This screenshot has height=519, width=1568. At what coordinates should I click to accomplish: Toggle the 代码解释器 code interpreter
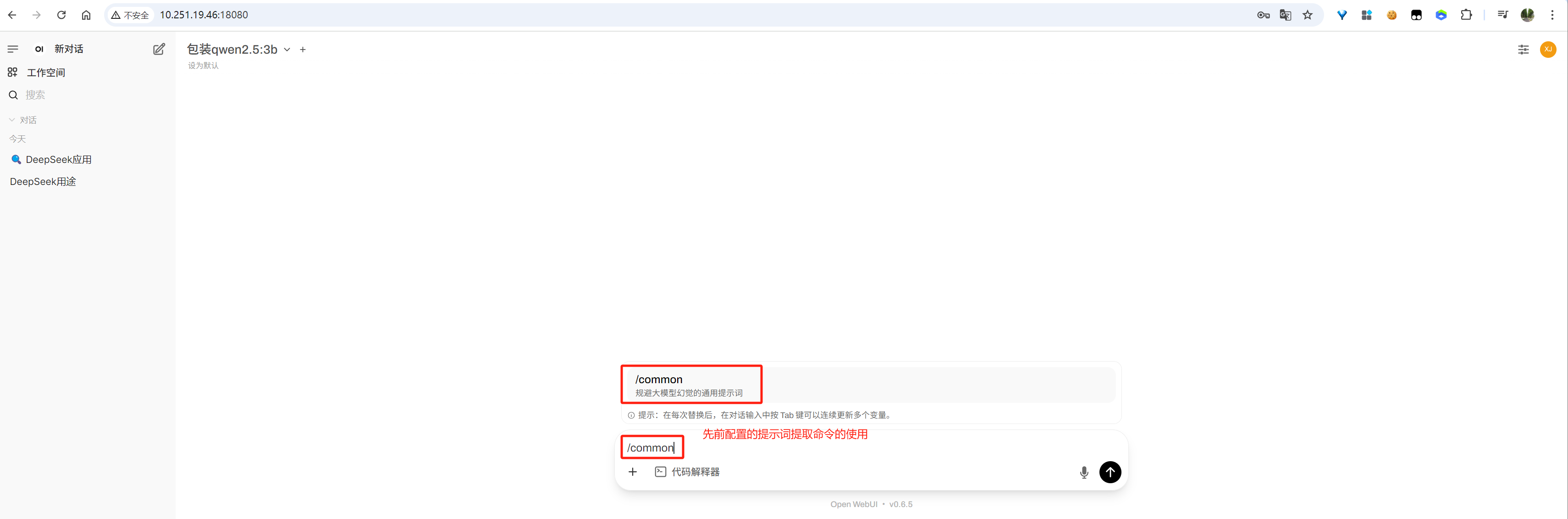point(687,472)
